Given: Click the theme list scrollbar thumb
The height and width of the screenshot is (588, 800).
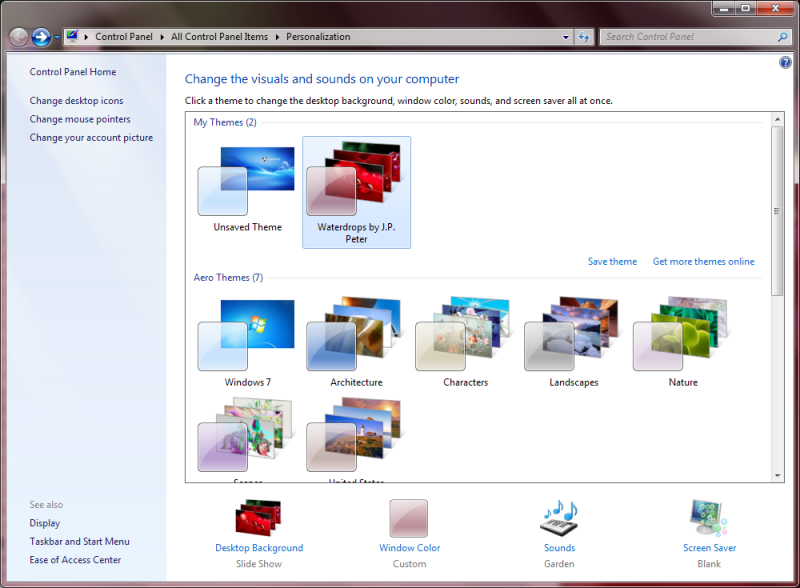Looking at the screenshot, I should pyautogui.click(x=777, y=211).
